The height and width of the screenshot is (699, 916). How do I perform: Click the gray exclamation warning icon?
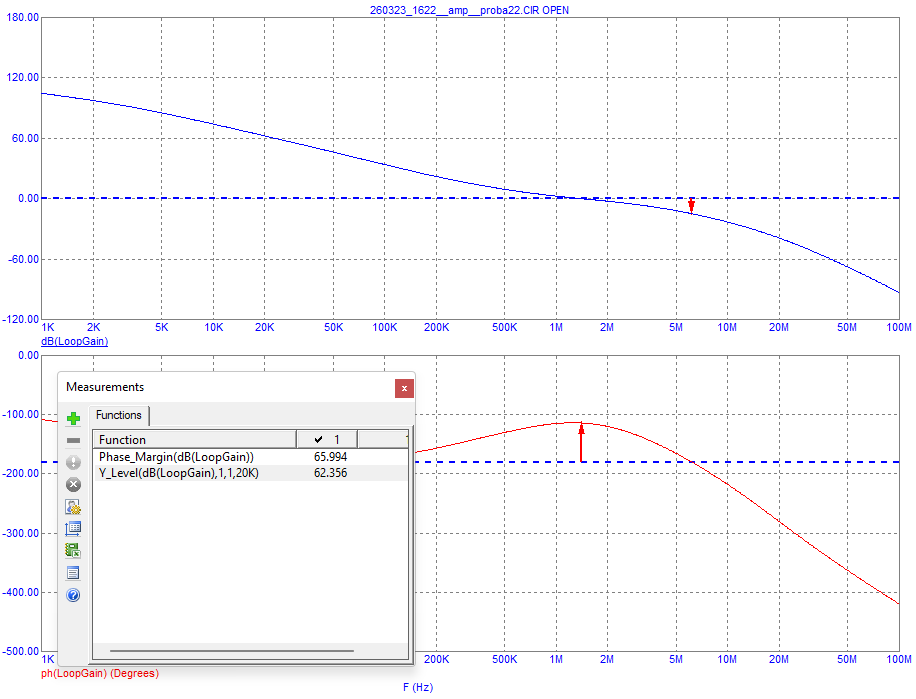[73, 462]
